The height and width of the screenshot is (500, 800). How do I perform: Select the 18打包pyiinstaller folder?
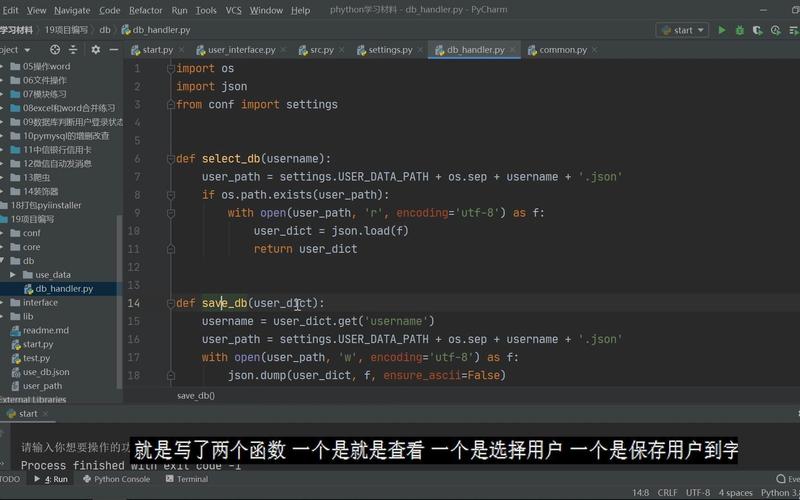46,205
